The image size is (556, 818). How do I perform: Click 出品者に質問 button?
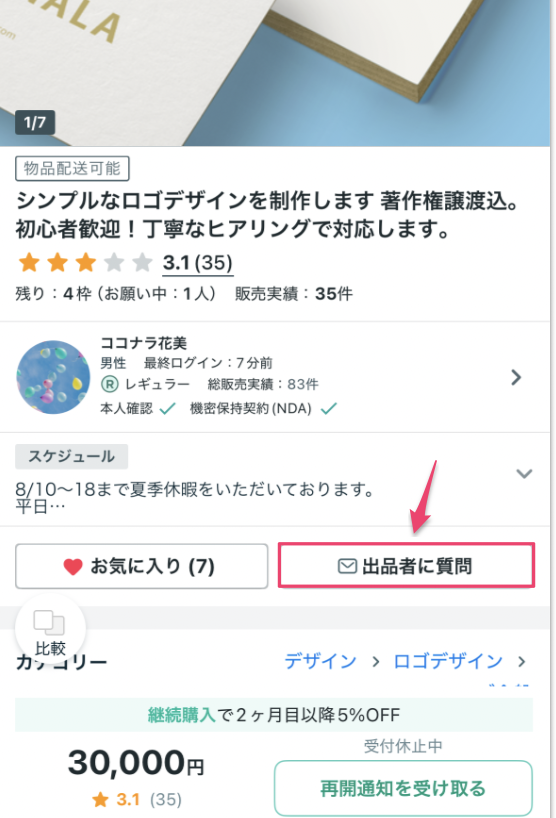(406, 566)
